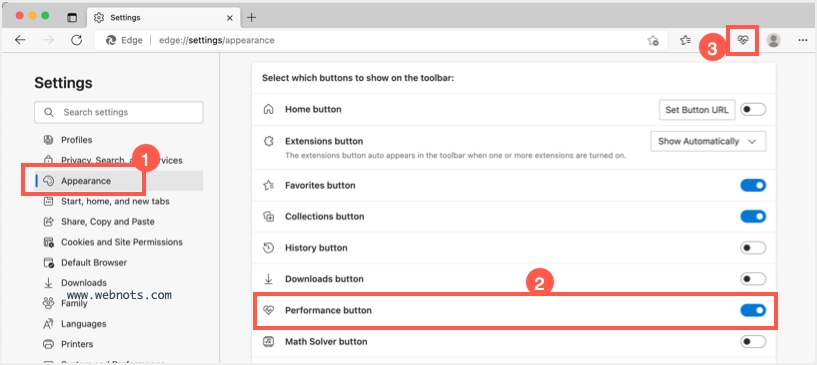Click the Favorites button row star icon
817x365 pixels.
tap(268, 185)
